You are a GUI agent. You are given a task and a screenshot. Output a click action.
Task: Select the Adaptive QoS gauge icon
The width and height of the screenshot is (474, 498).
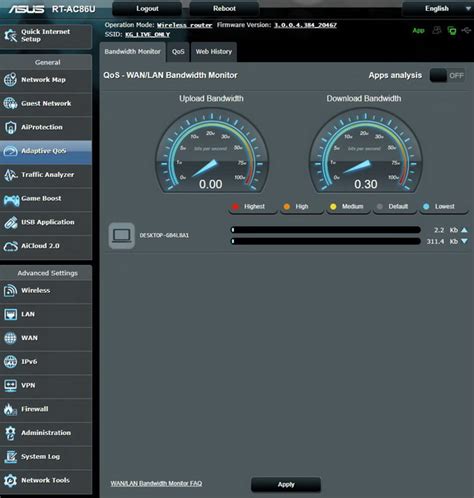pos(10,151)
